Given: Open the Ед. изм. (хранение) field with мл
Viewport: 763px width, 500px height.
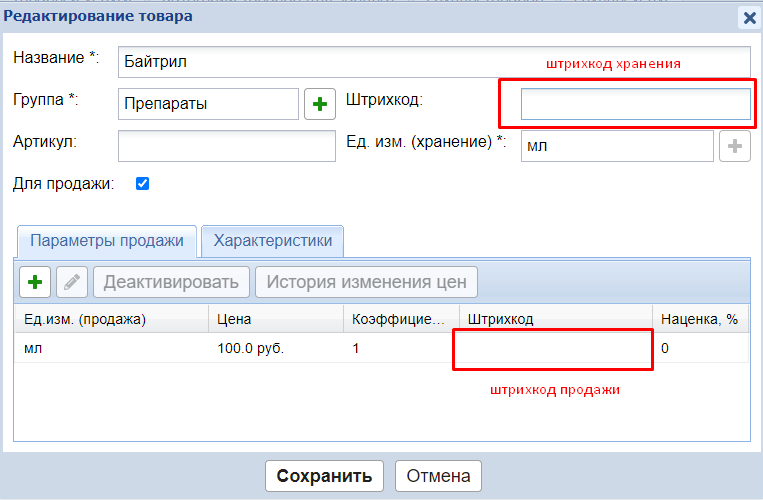Looking at the screenshot, I should 616,145.
